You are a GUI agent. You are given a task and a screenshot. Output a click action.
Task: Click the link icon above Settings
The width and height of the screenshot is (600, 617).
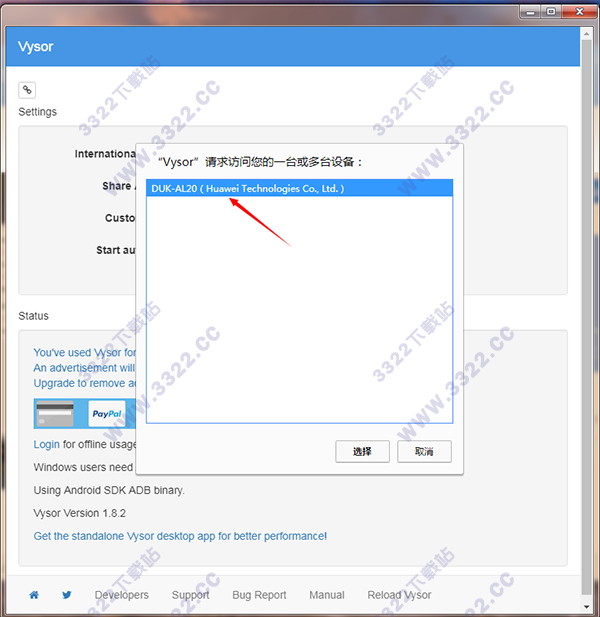point(27,90)
